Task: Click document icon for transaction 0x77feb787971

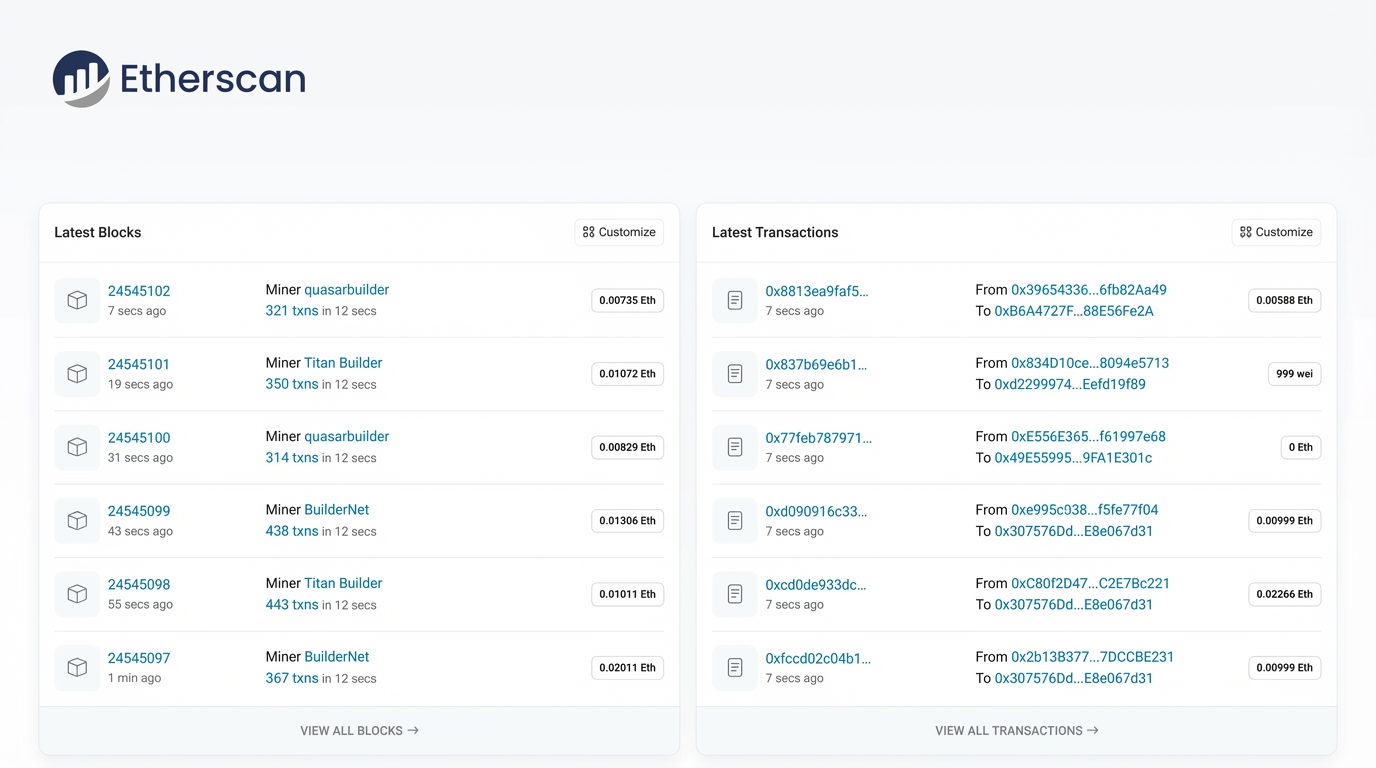Action: tap(735, 447)
